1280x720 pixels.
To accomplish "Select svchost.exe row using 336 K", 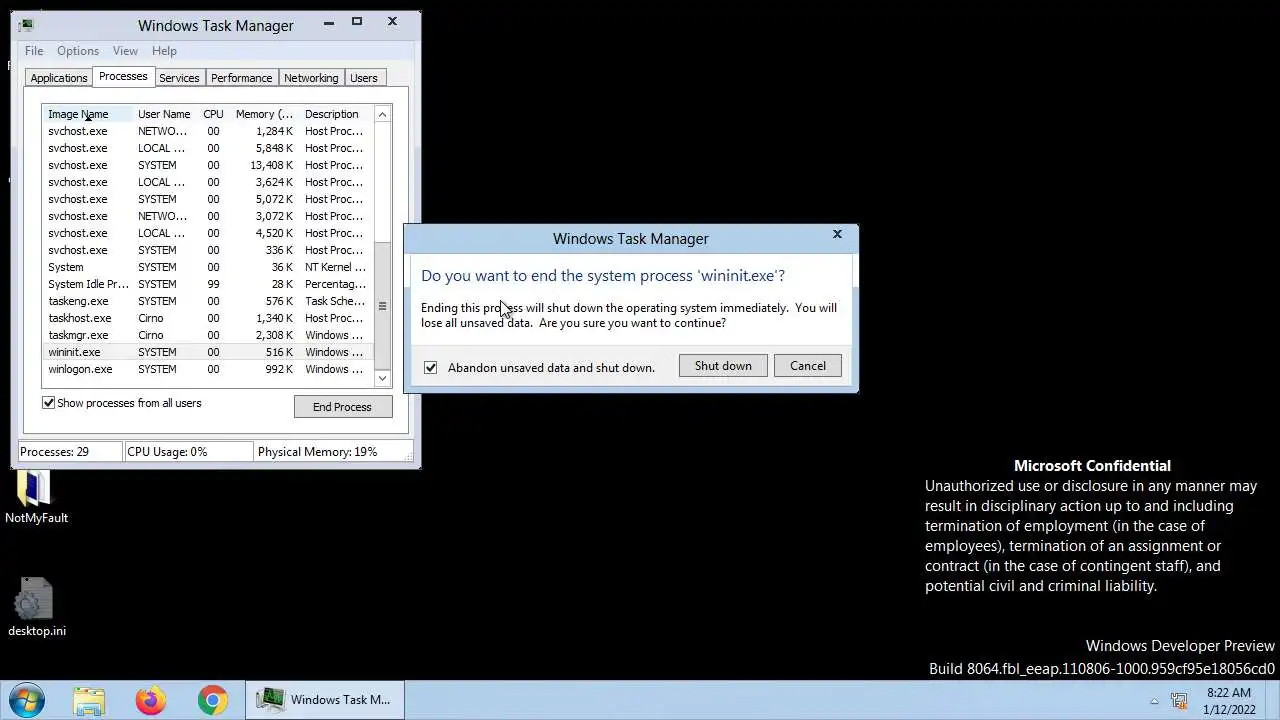I will coord(208,250).
